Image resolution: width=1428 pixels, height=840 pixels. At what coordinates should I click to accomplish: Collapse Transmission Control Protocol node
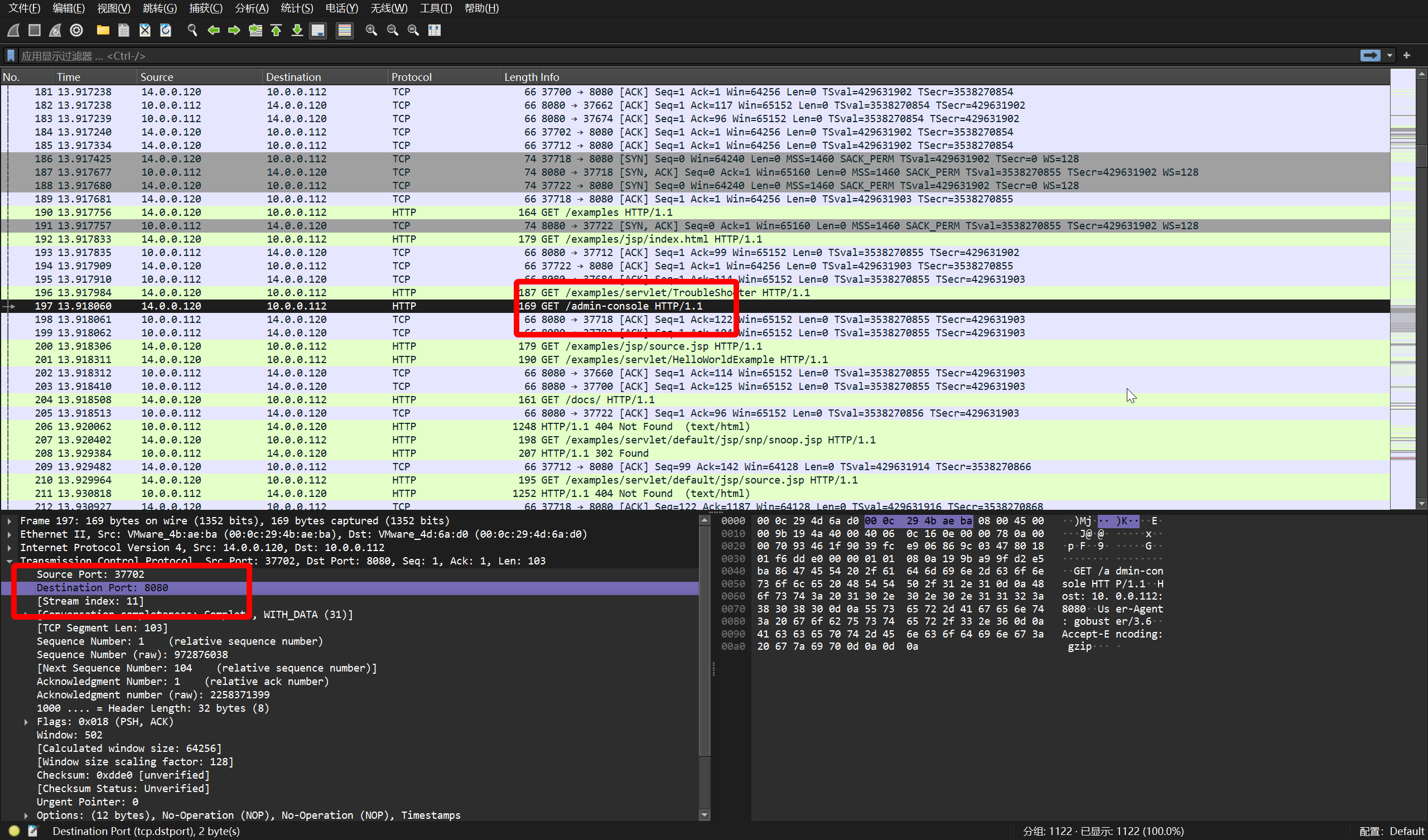[9, 561]
